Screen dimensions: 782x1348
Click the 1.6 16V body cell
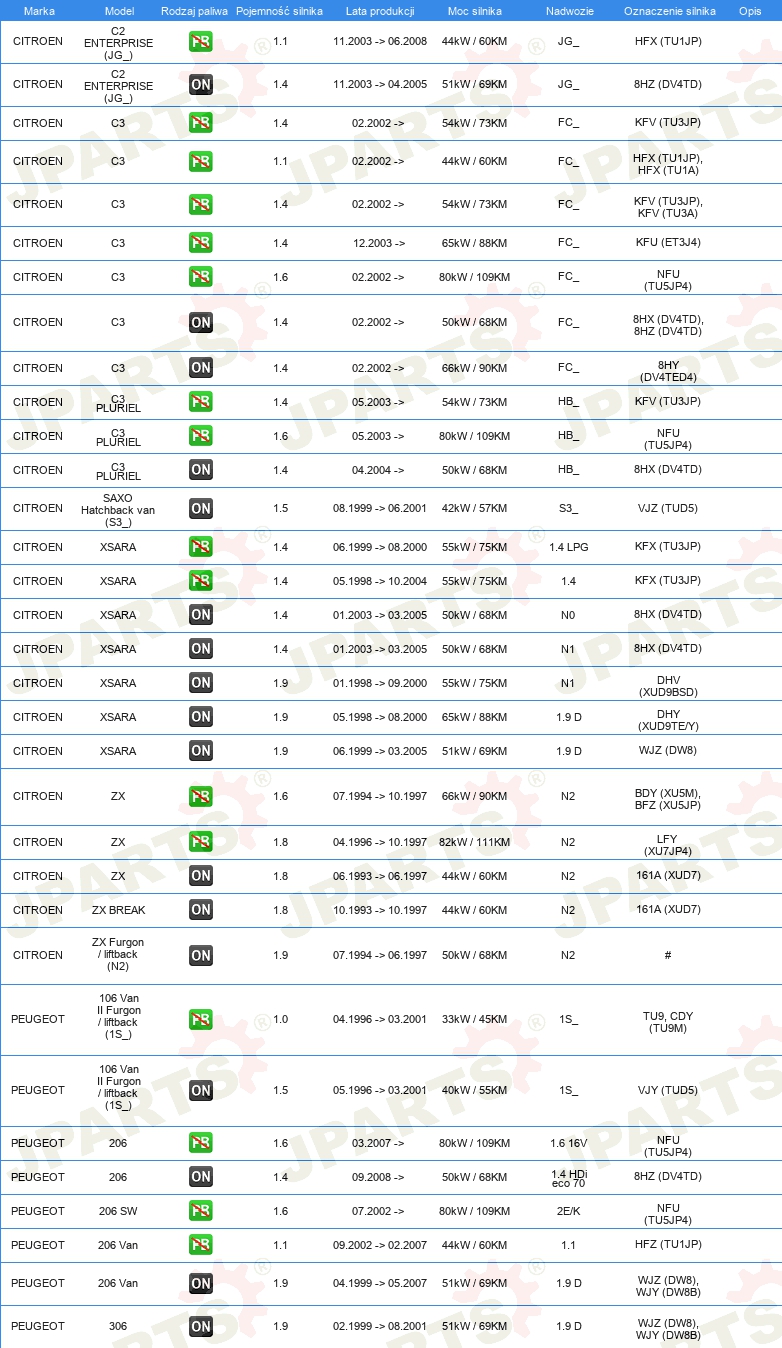568,1143
